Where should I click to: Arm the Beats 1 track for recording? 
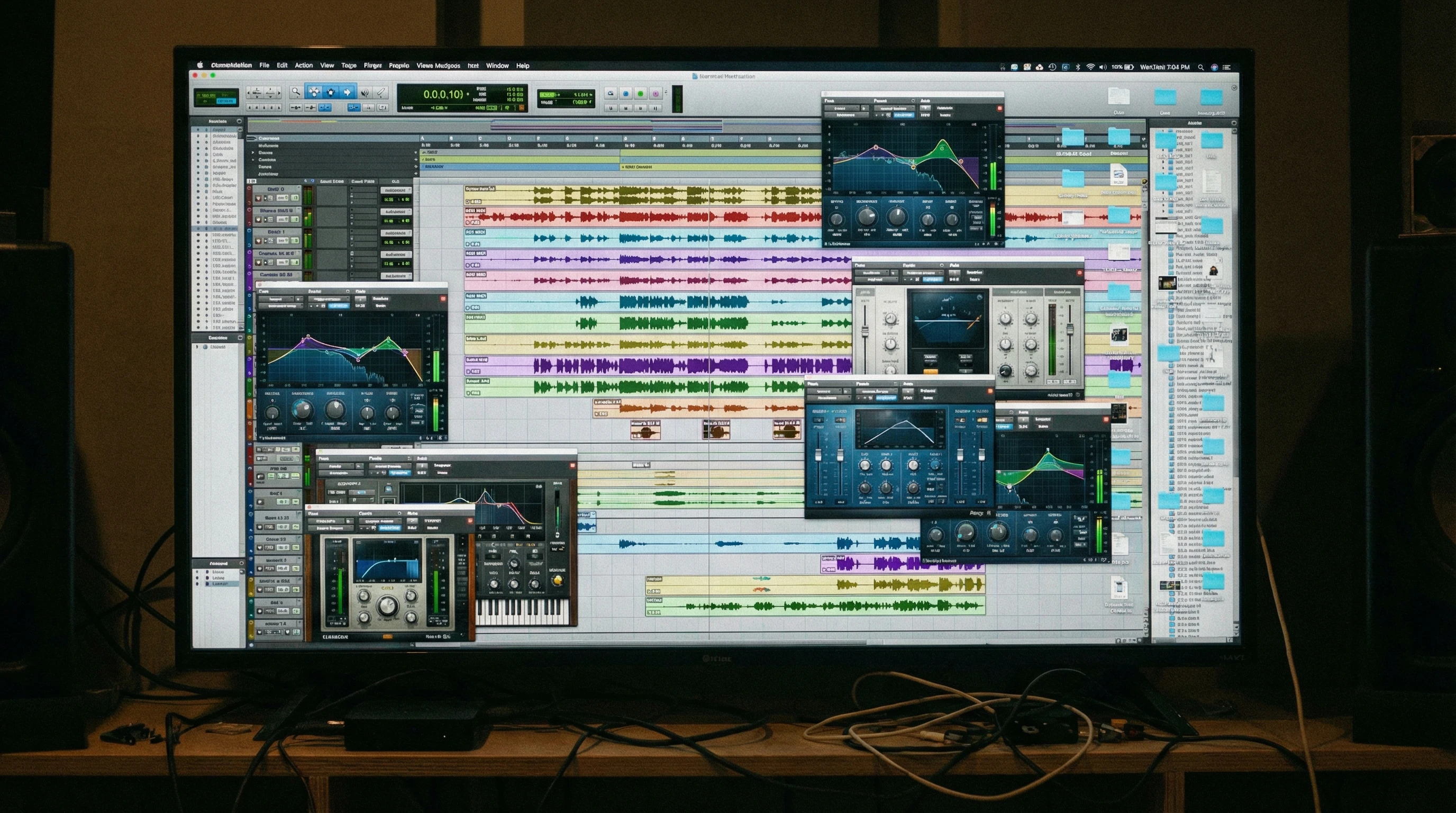click(259, 240)
